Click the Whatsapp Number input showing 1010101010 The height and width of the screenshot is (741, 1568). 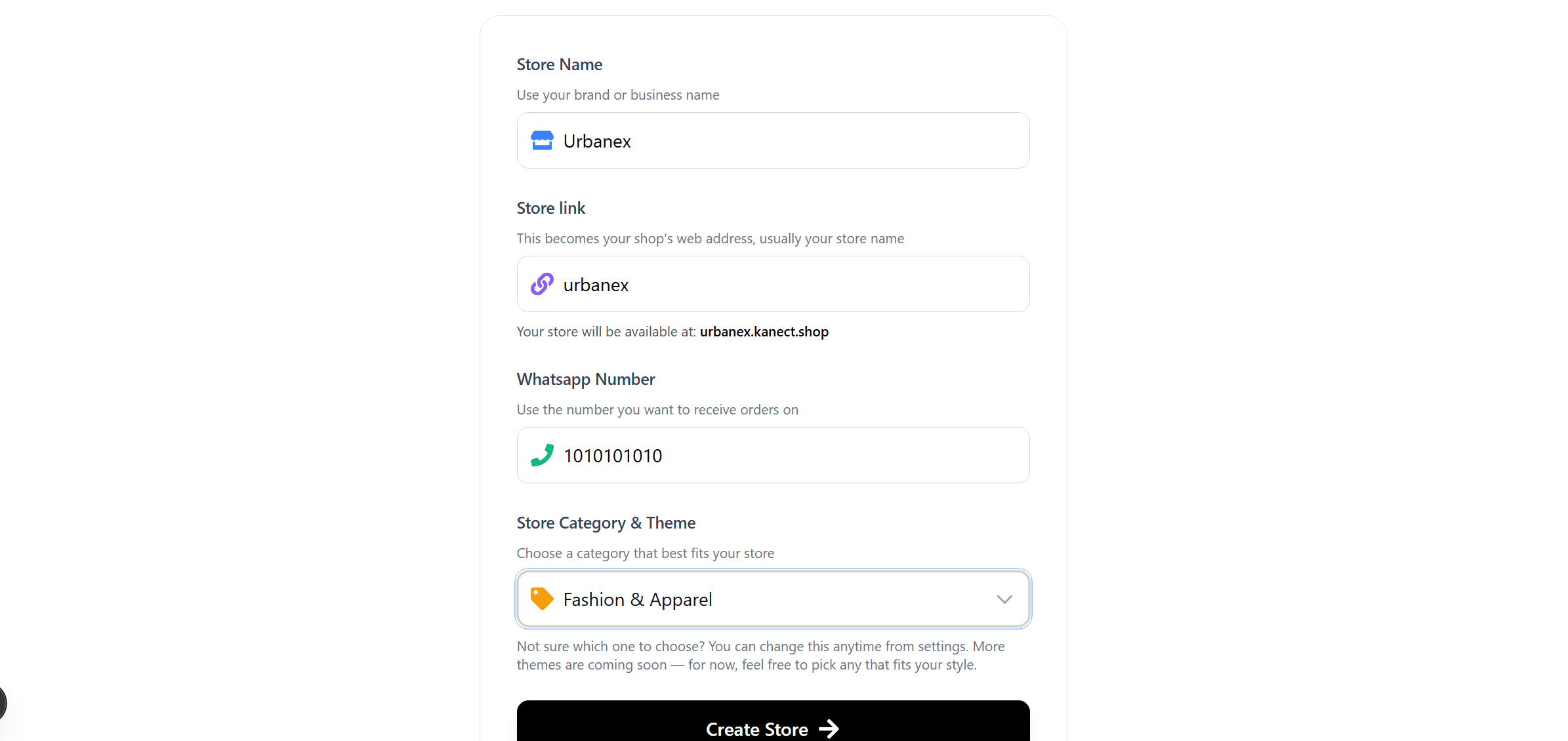(773, 455)
